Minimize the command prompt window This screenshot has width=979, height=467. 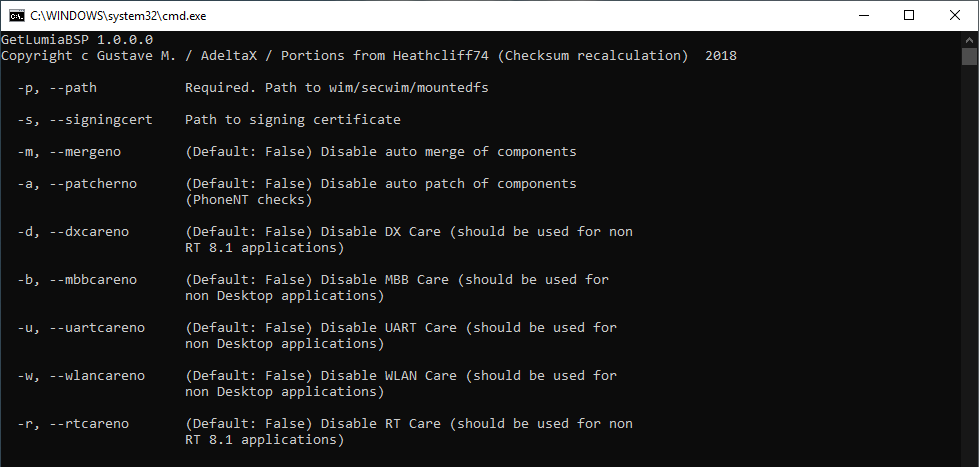tap(863, 16)
